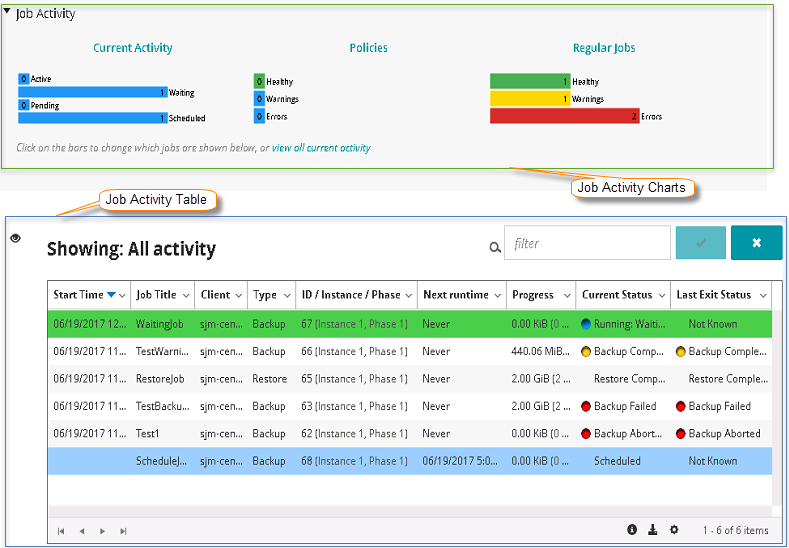Image resolution: width=789 pixels, height=548 pixels.
Task: Go to first page icon
Action: click(61, 531)
